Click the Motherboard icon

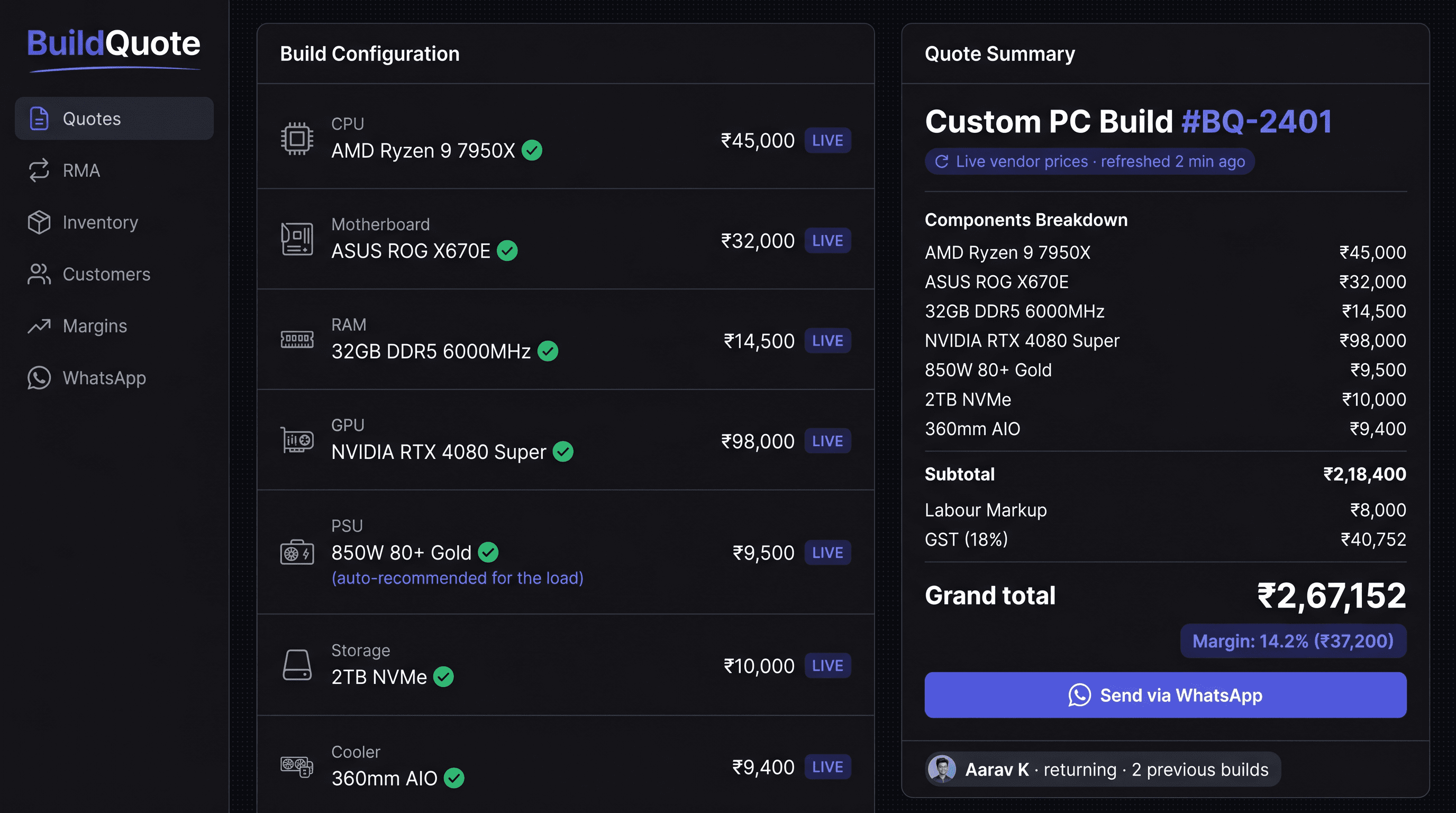[297, 239]
